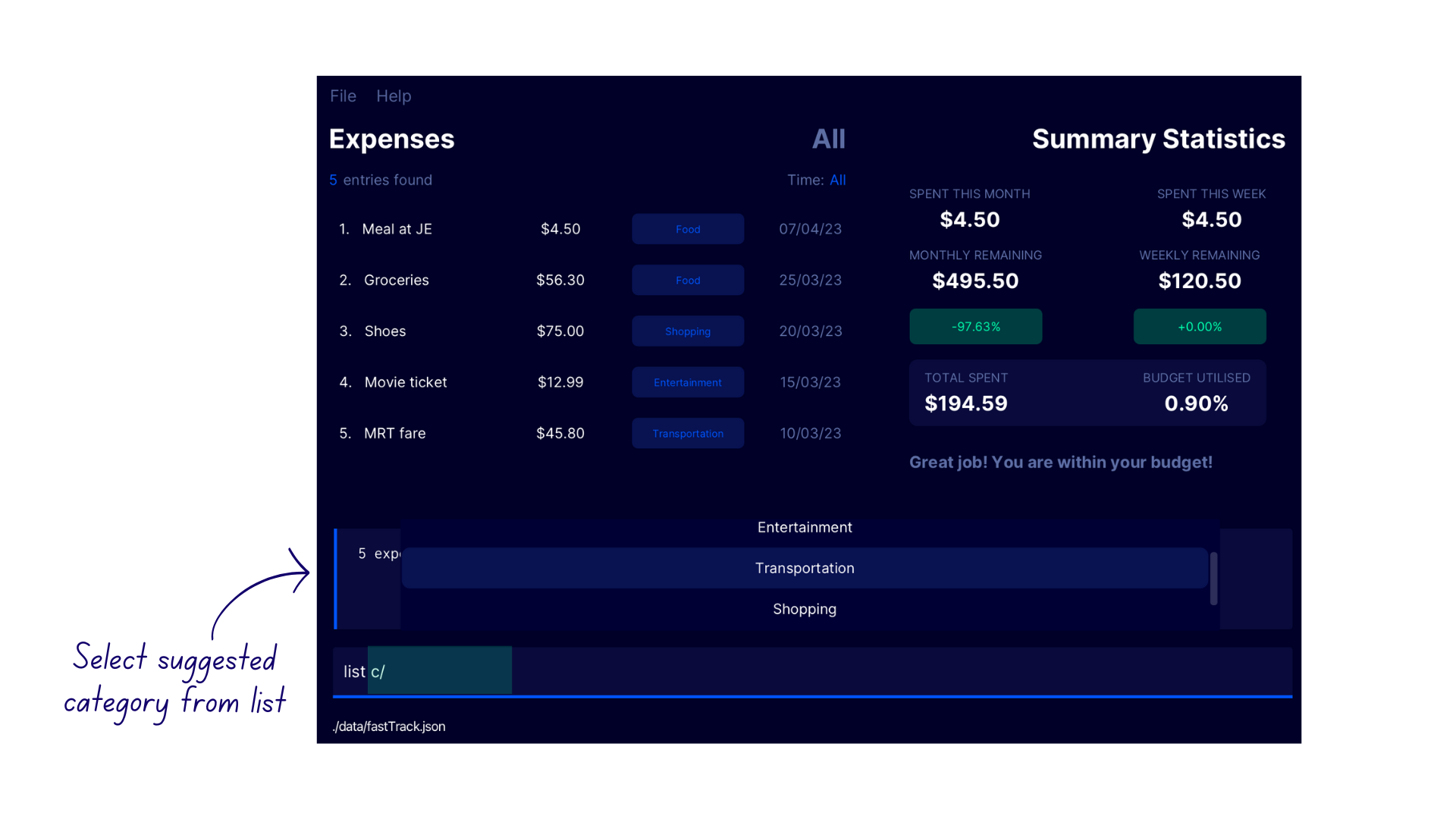
Task: Click the $495.50 monthly remaining value
Action: pos(975,281)
